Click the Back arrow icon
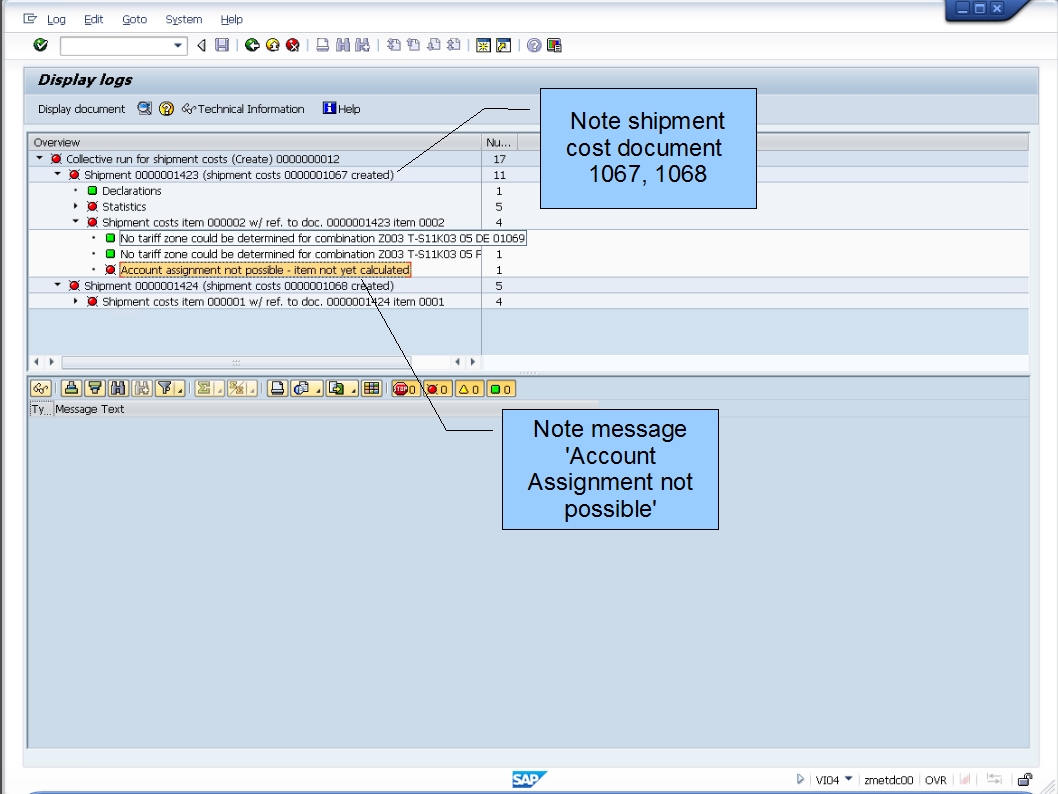The image size is (1058, 794). (254, 45)
